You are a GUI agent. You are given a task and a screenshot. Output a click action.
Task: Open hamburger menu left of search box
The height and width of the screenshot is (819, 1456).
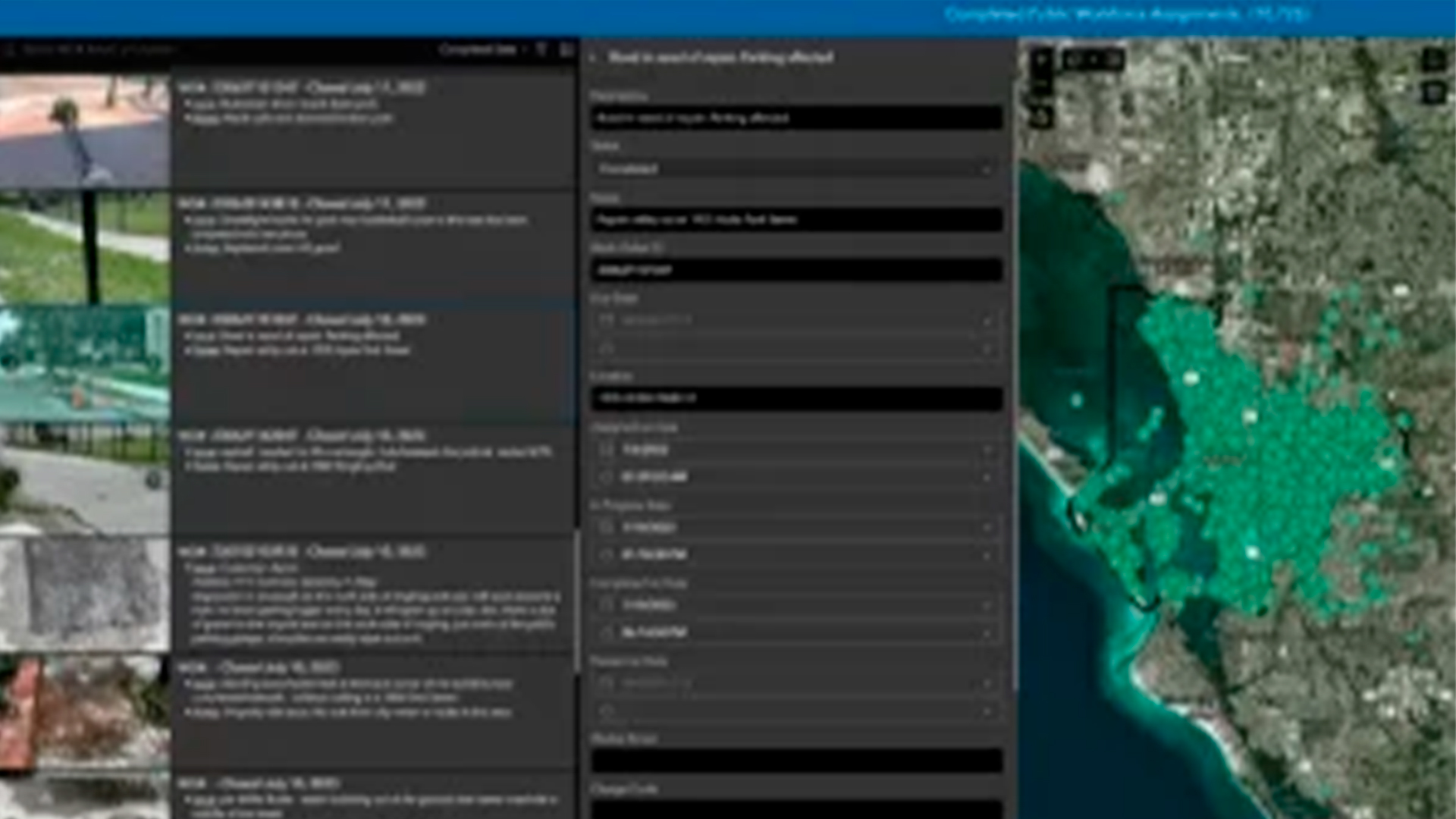tap(11, 50)
